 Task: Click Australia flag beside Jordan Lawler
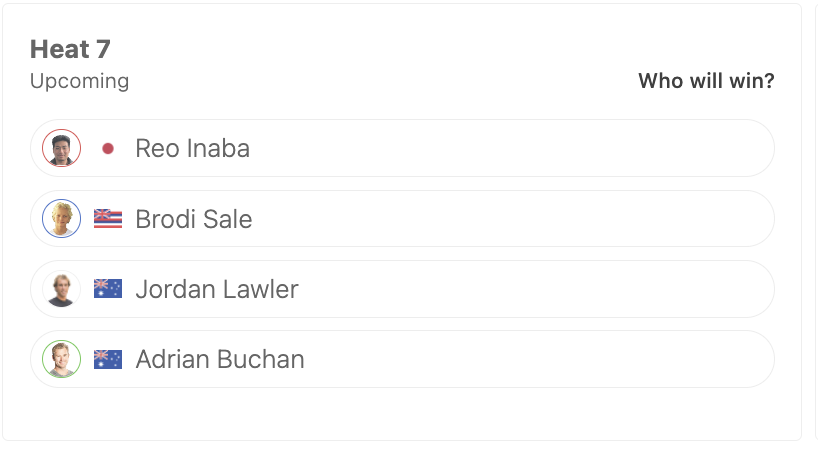[x=108, y=289]
